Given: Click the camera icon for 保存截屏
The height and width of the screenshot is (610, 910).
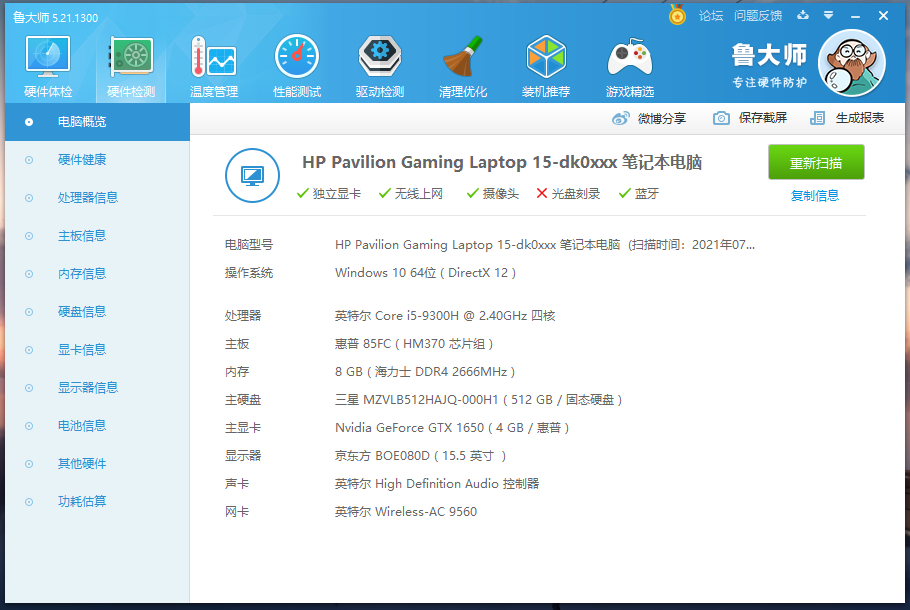Looking at the screenshot, I should (721, 118).
